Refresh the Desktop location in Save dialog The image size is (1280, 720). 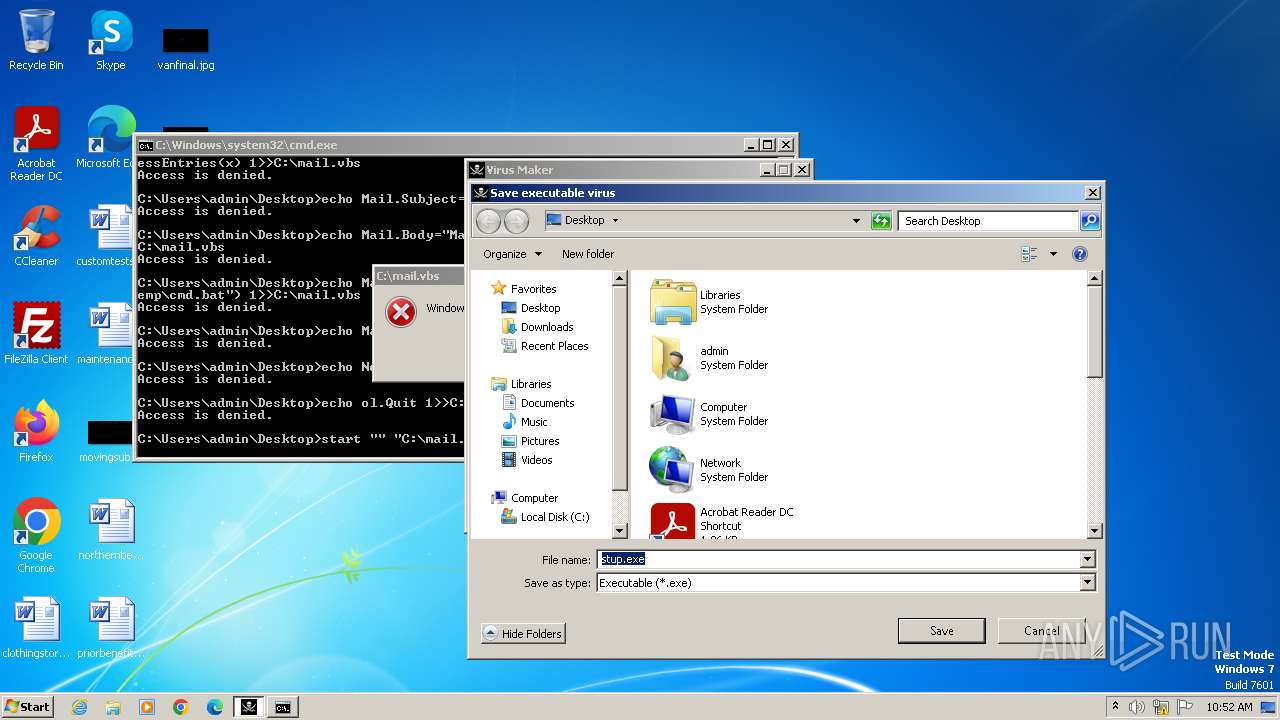pyautogui.click(x=881, y=221)
